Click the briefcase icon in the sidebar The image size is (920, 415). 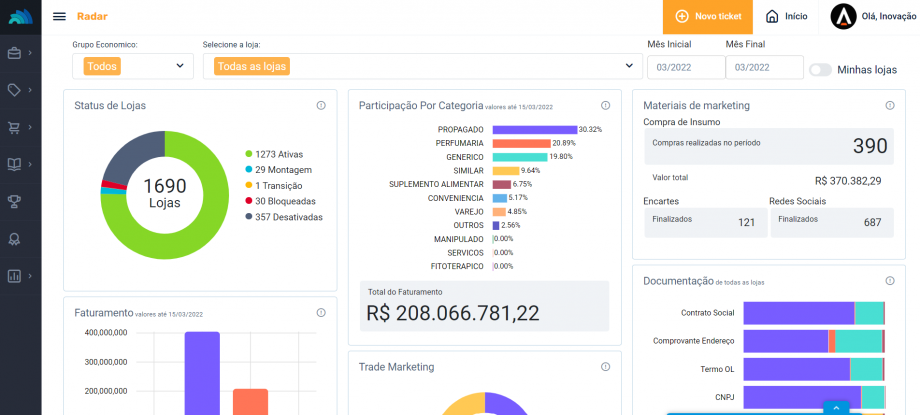(15, 53)
